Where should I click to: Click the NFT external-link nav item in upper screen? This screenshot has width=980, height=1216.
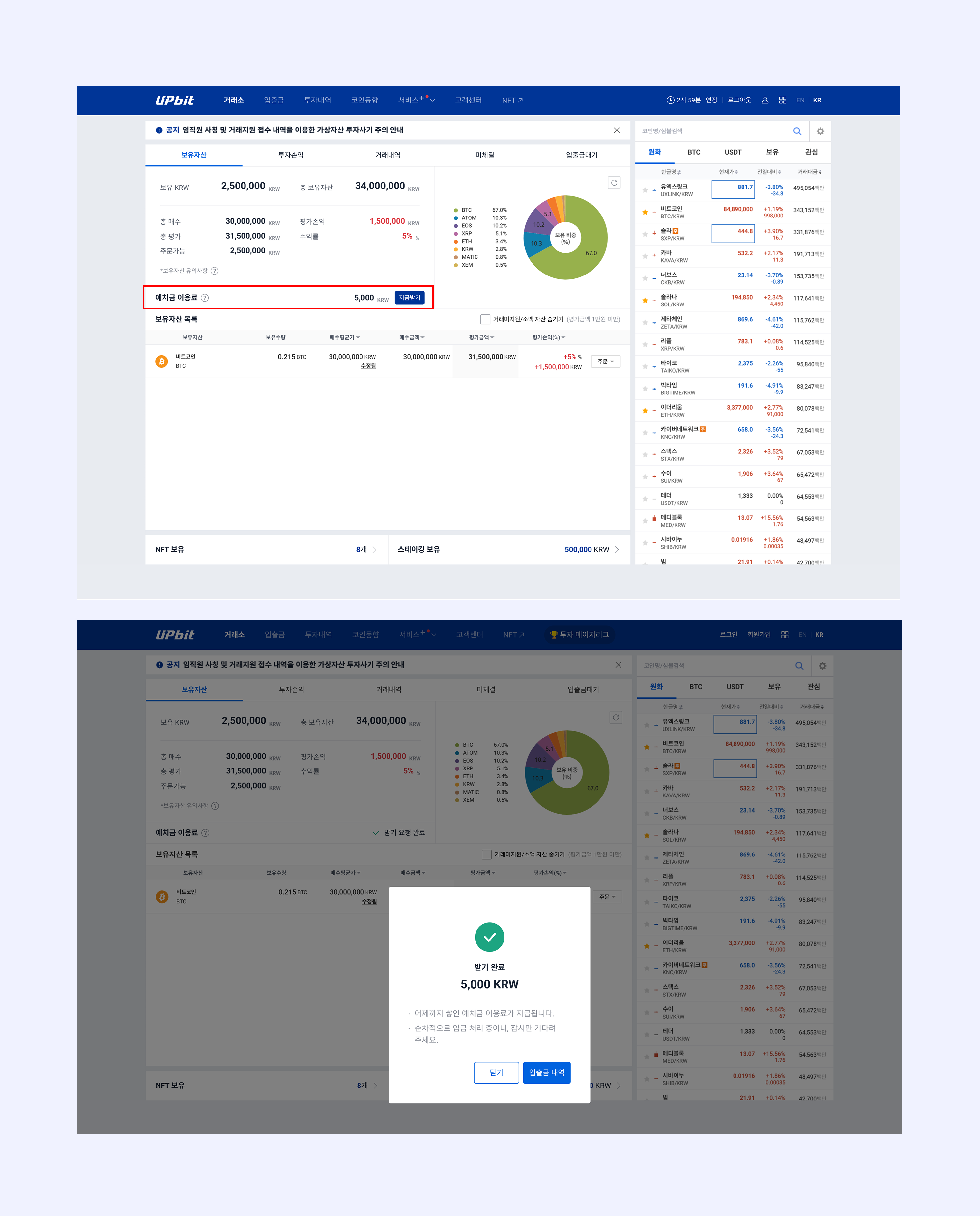pos(512,100)
